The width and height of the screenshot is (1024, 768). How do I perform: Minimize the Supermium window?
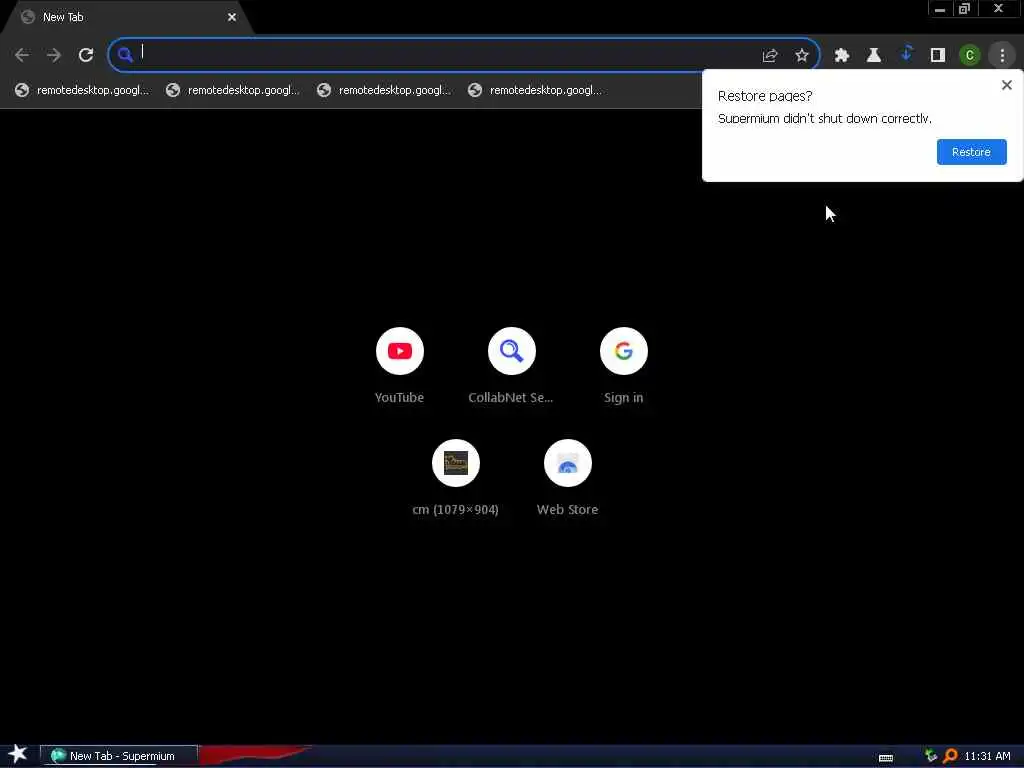(x=940, y=9)
